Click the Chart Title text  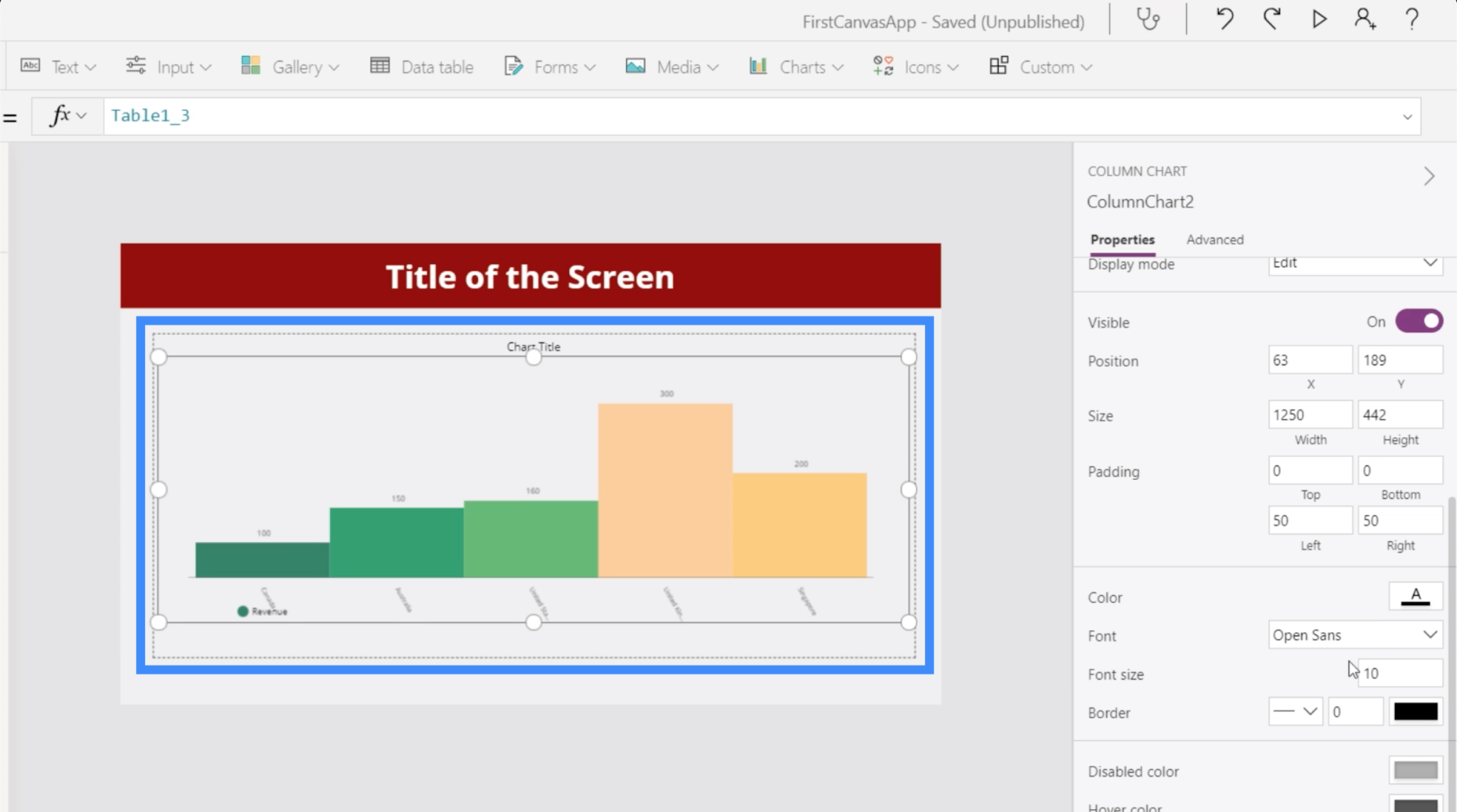534,347
